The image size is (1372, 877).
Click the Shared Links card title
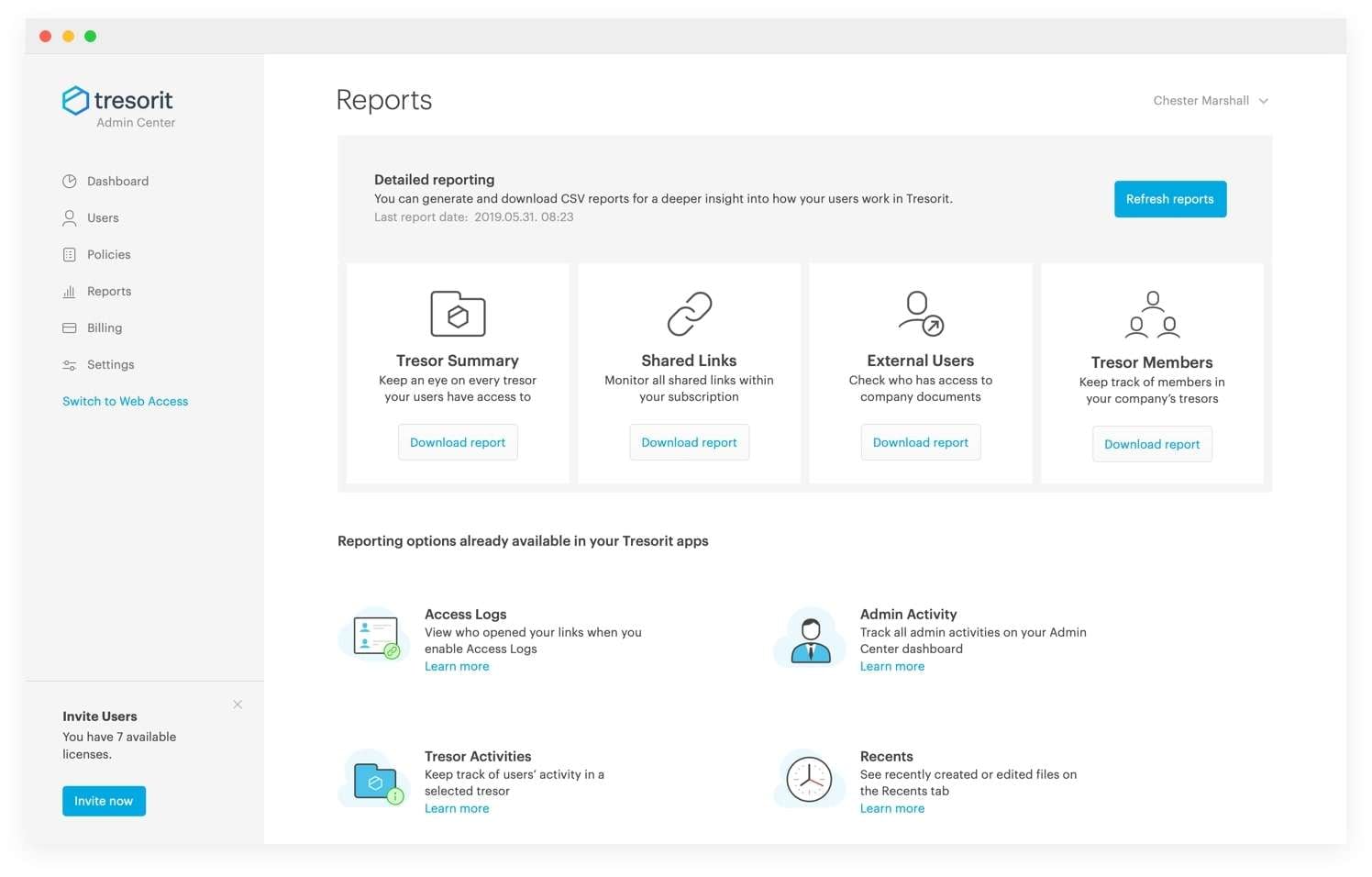(x=690, y=361)
